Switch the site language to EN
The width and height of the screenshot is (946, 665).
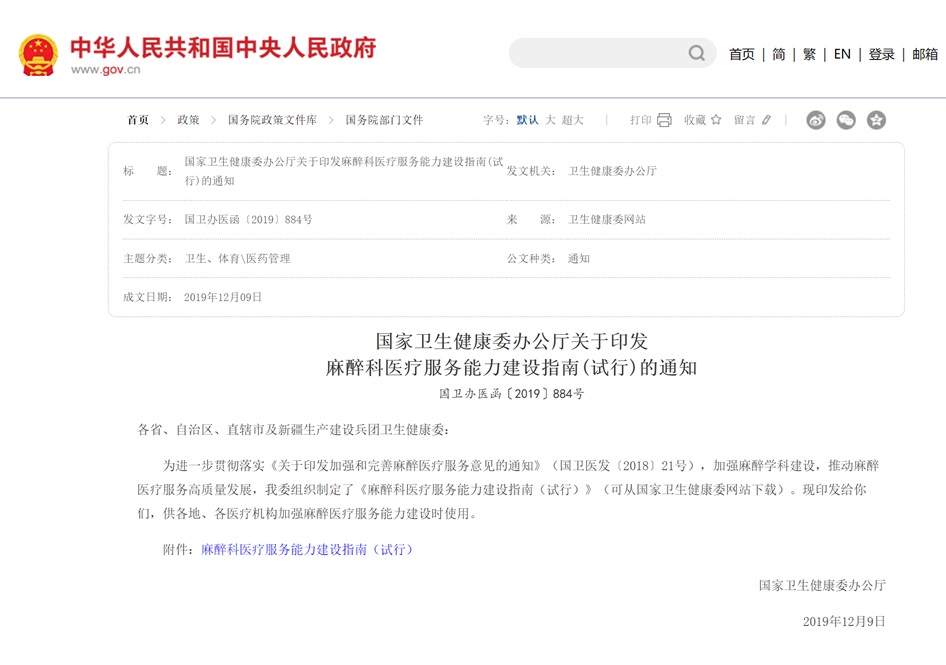(842, 54)
